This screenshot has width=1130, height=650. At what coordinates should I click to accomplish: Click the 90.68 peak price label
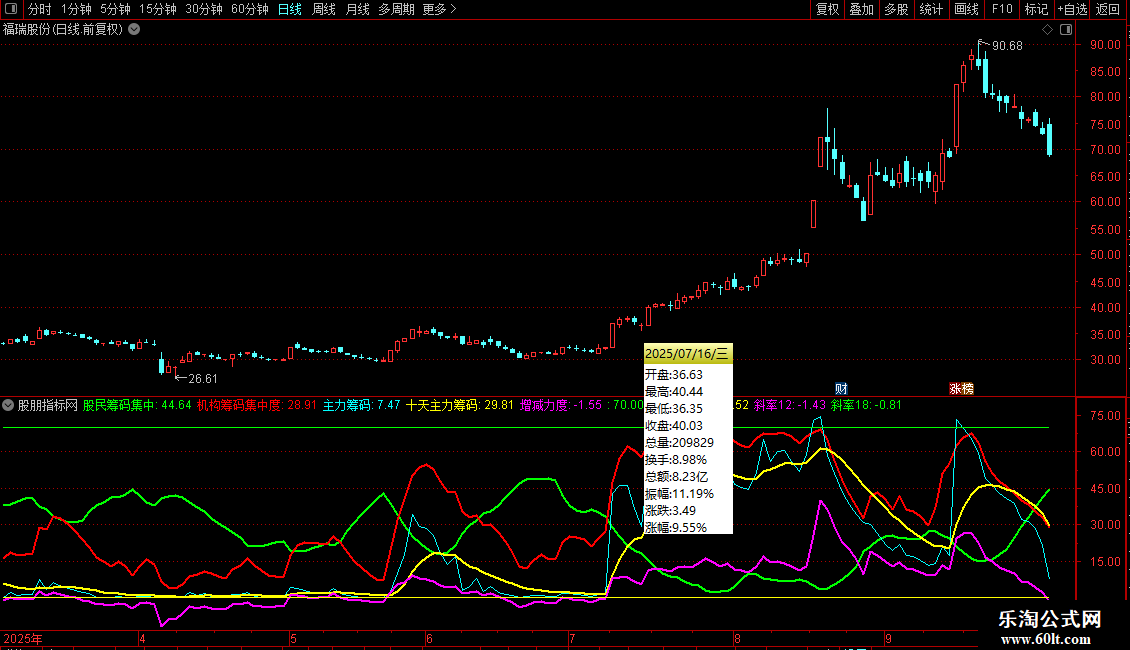[1007, 45]
